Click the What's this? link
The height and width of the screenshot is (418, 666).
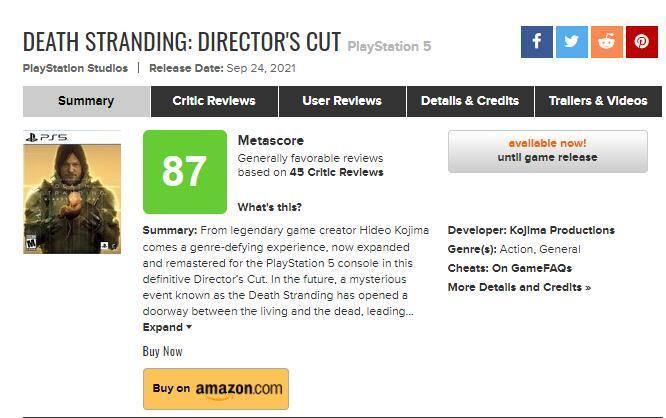pyautogui.click(x=270, y=207)
